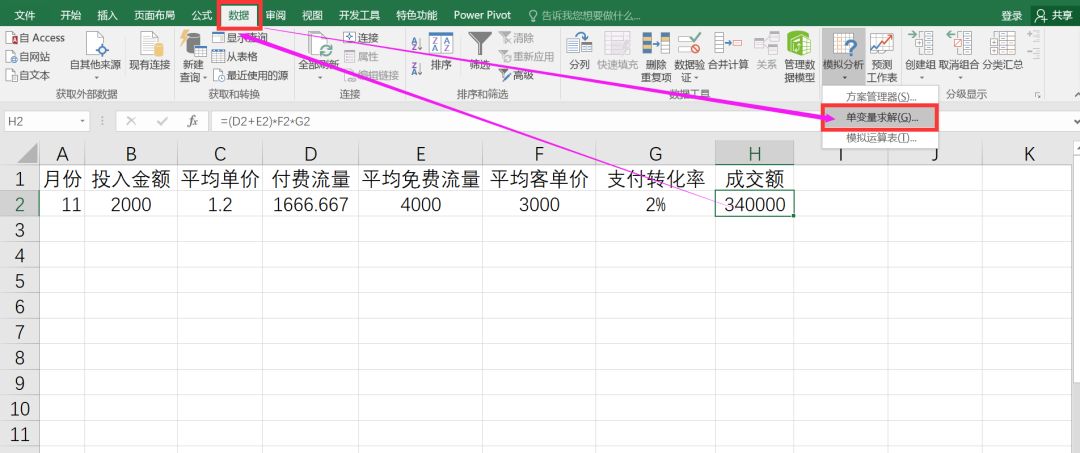
Task: Select cell G2 showing 2%
Action: (656, 204)
